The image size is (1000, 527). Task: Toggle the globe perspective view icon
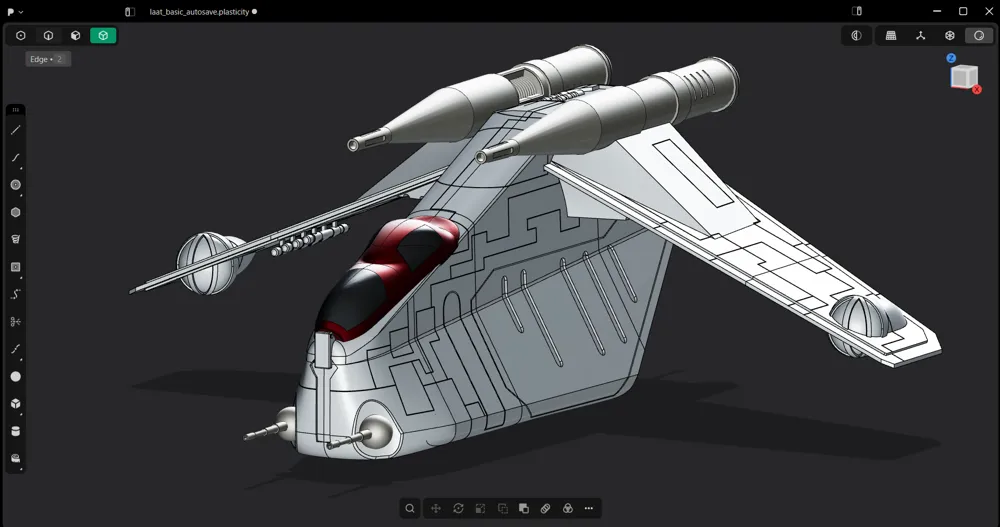[950, 36]
